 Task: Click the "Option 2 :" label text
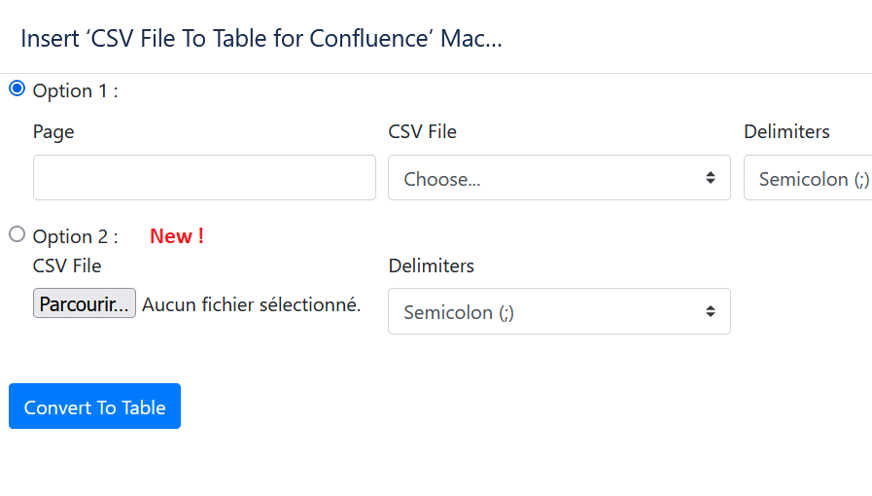[x=75, y=237]
